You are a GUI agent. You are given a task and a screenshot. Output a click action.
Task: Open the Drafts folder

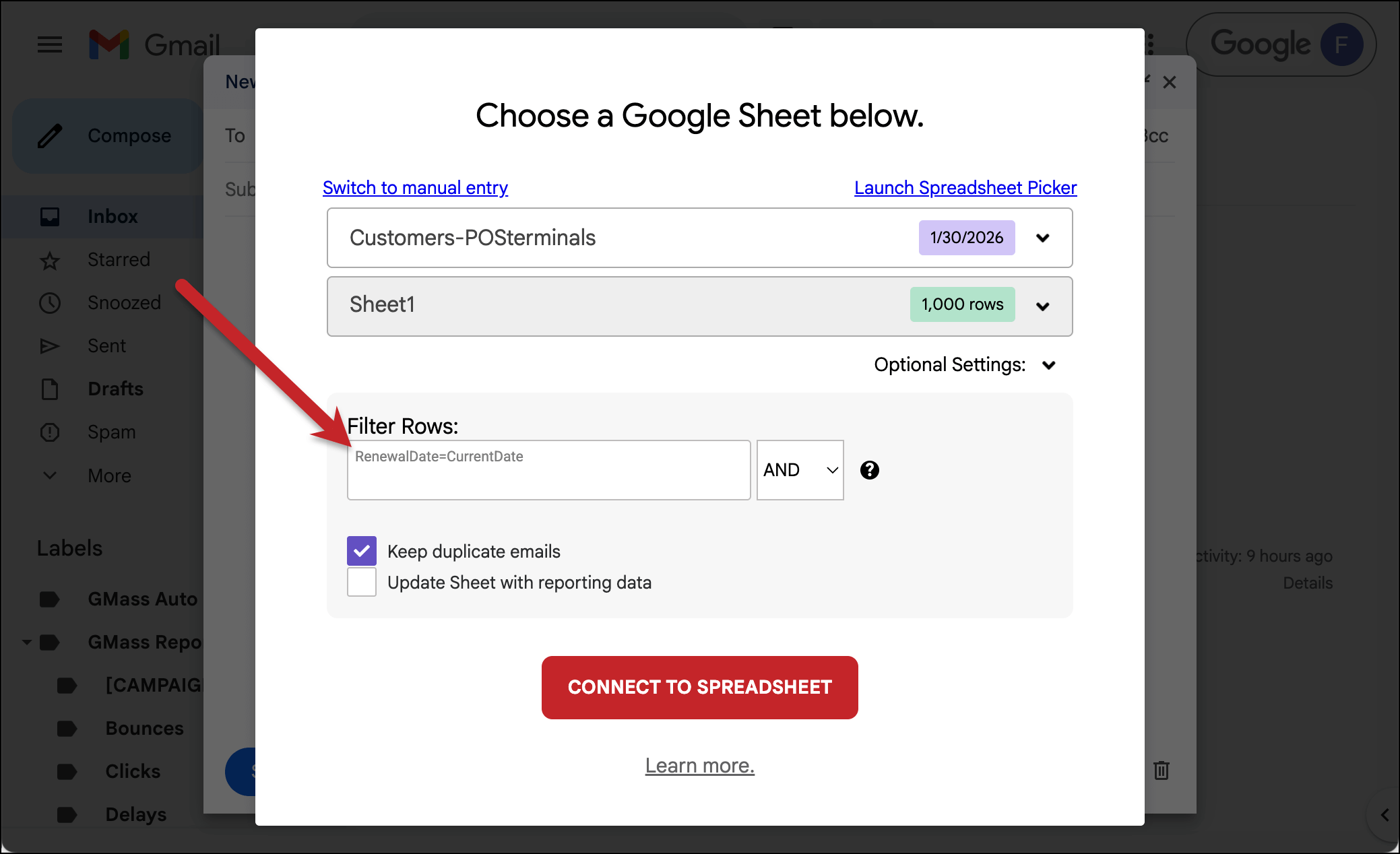pyautogui.click(x=115, y=389)
